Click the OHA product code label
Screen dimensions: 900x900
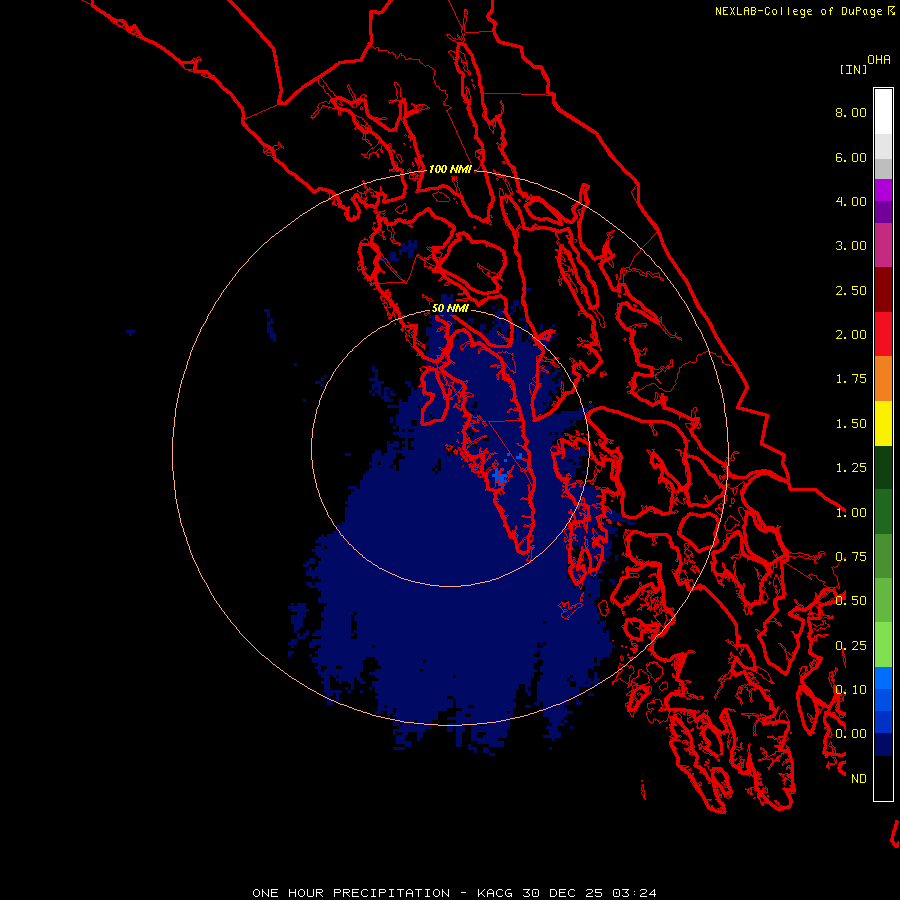[x=879, y=60]
